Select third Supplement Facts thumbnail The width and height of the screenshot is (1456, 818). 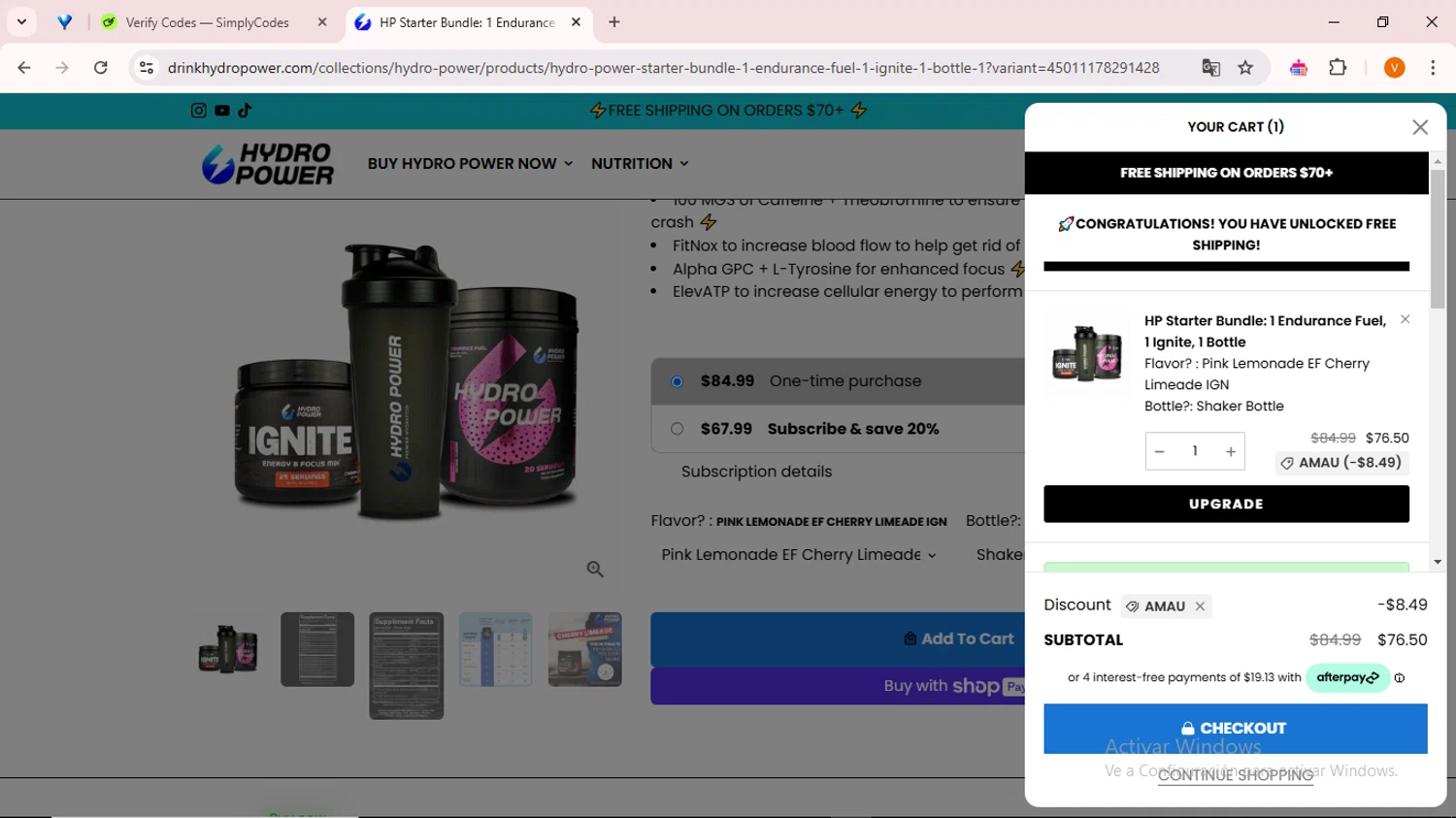point(406,666)
